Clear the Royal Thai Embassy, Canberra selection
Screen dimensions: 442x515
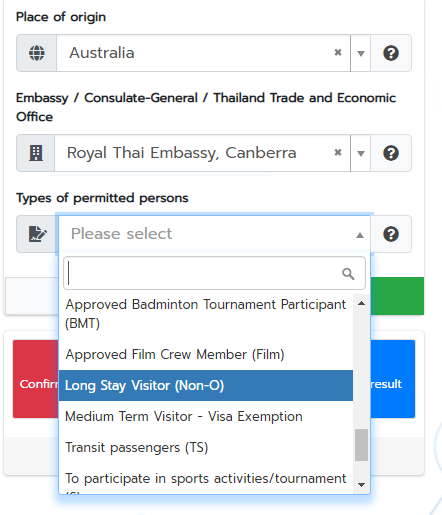click(x=338, y=152)
